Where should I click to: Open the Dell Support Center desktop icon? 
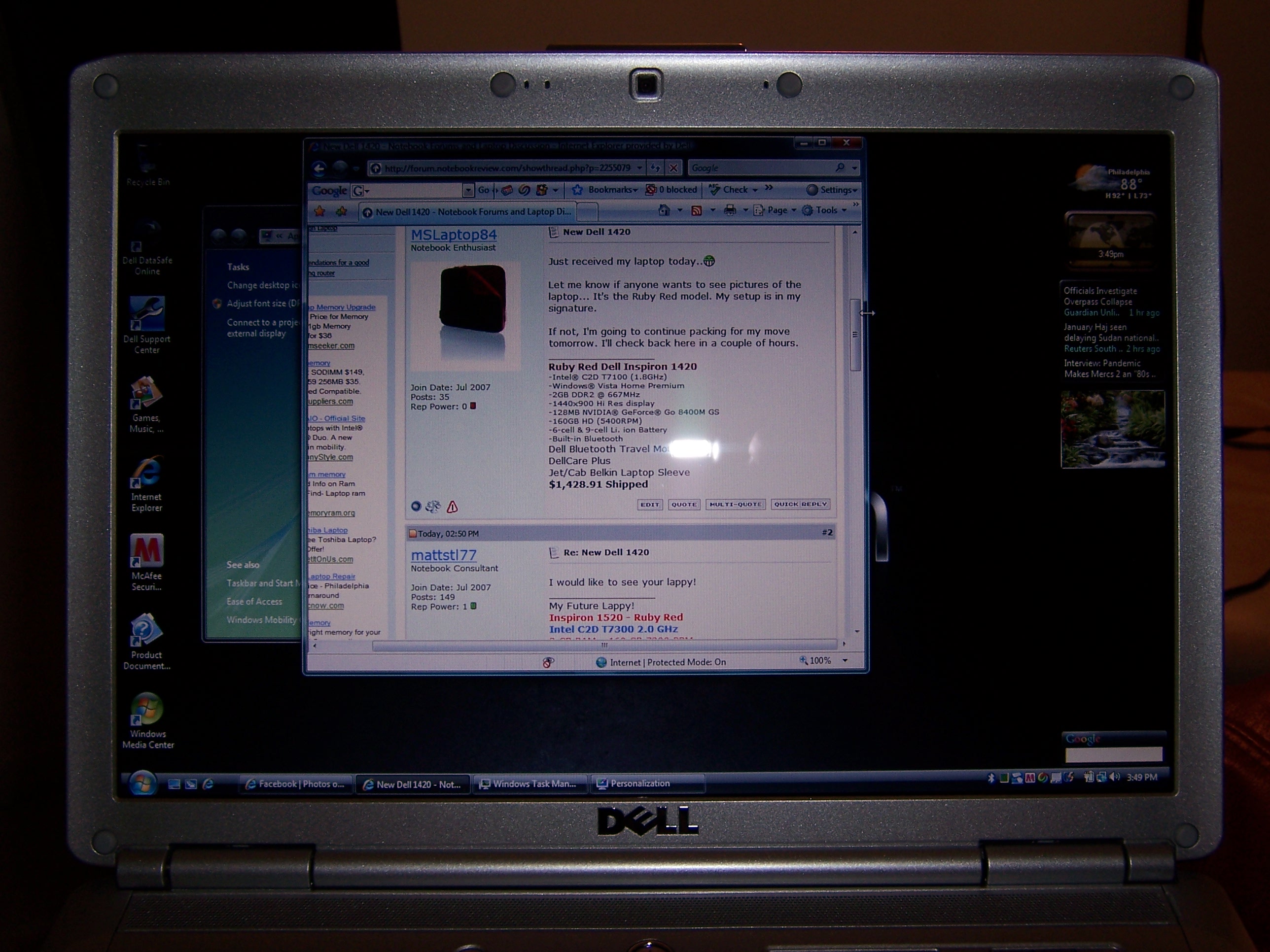[x=146, y=325]
